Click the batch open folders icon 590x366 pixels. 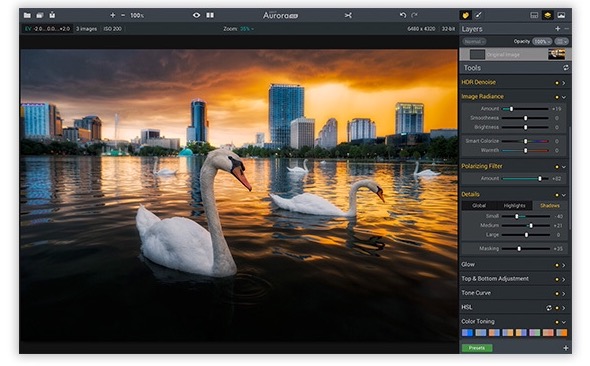40,15
